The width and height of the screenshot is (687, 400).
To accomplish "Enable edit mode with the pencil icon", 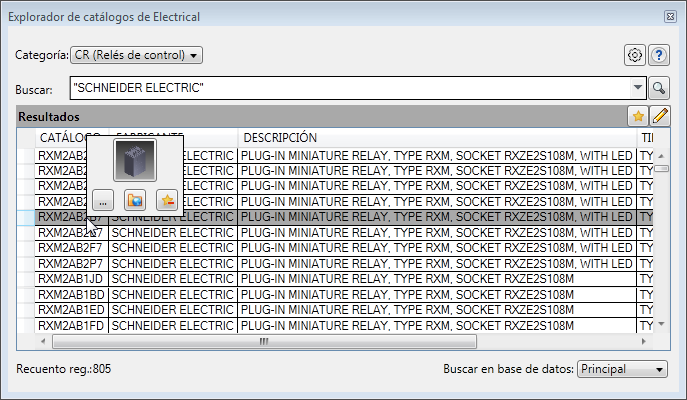I will click(x=660, y=116).
